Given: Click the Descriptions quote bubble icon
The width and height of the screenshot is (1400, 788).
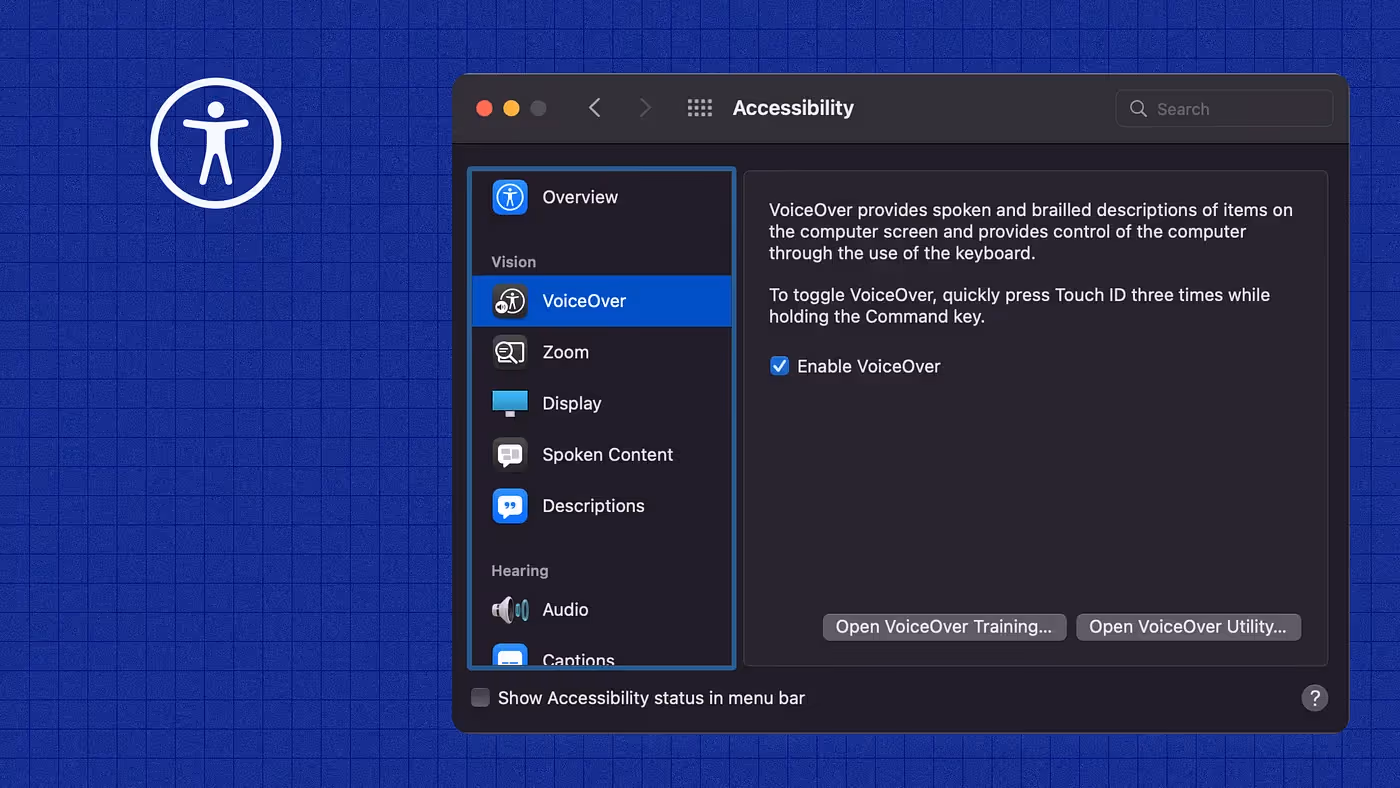Looking at the screenshot, I should [510, 506].
